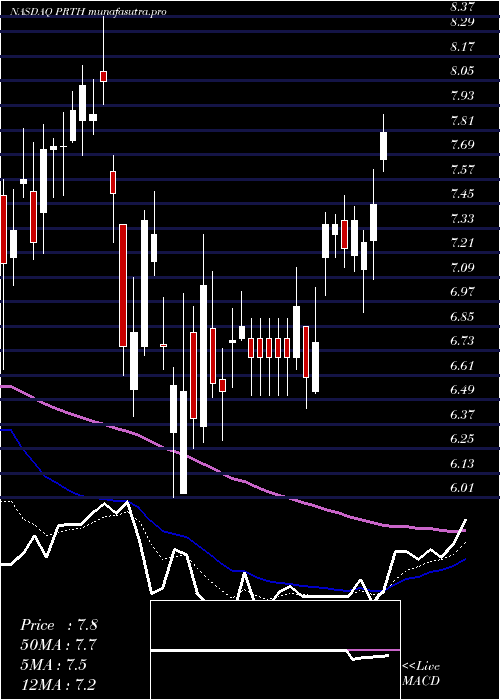Click the 6.01 price axis label
The height and width of the screenshot is (700, 500).
[x=464, y=488]
